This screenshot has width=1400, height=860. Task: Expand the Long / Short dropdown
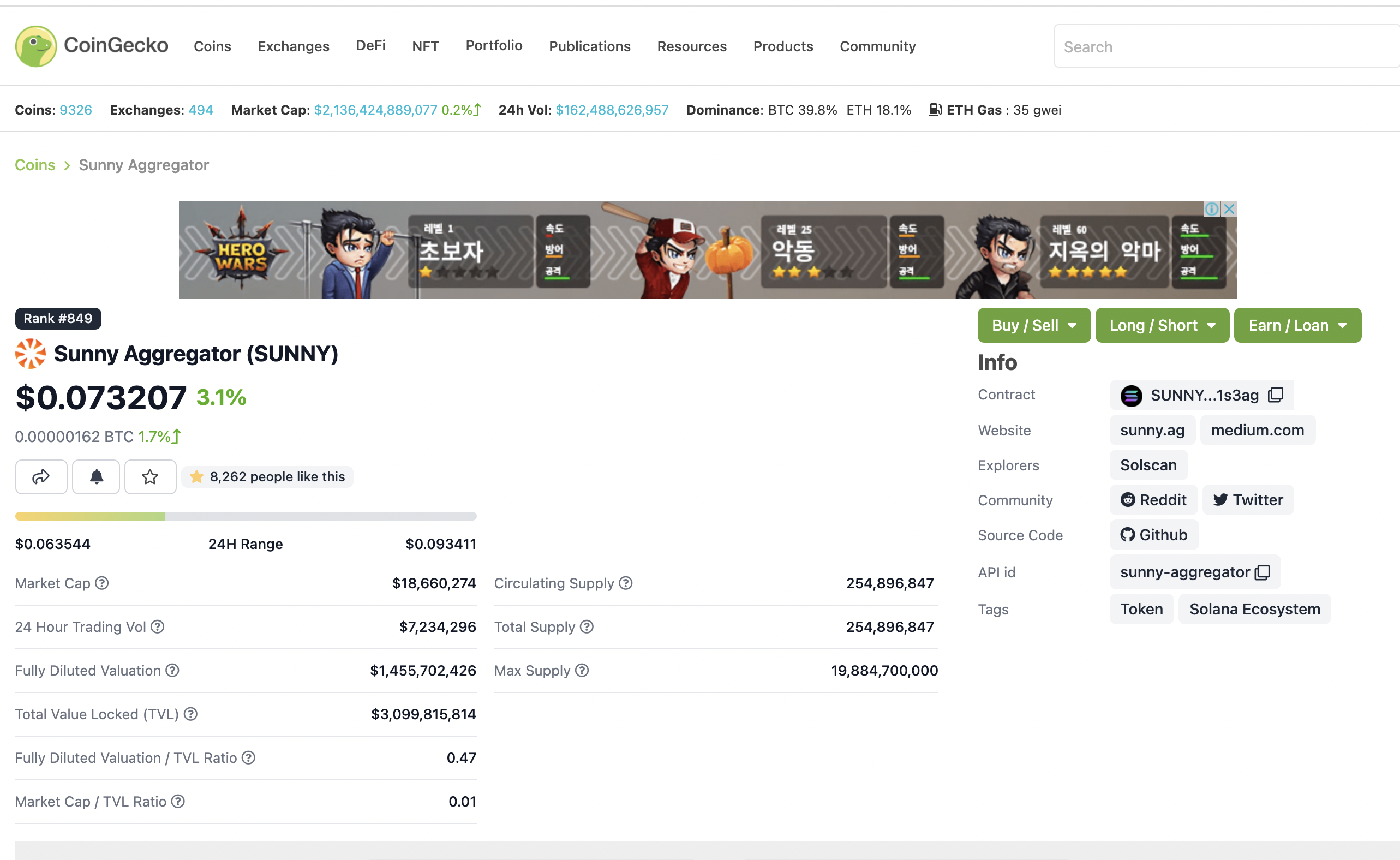coord(1162,325)
